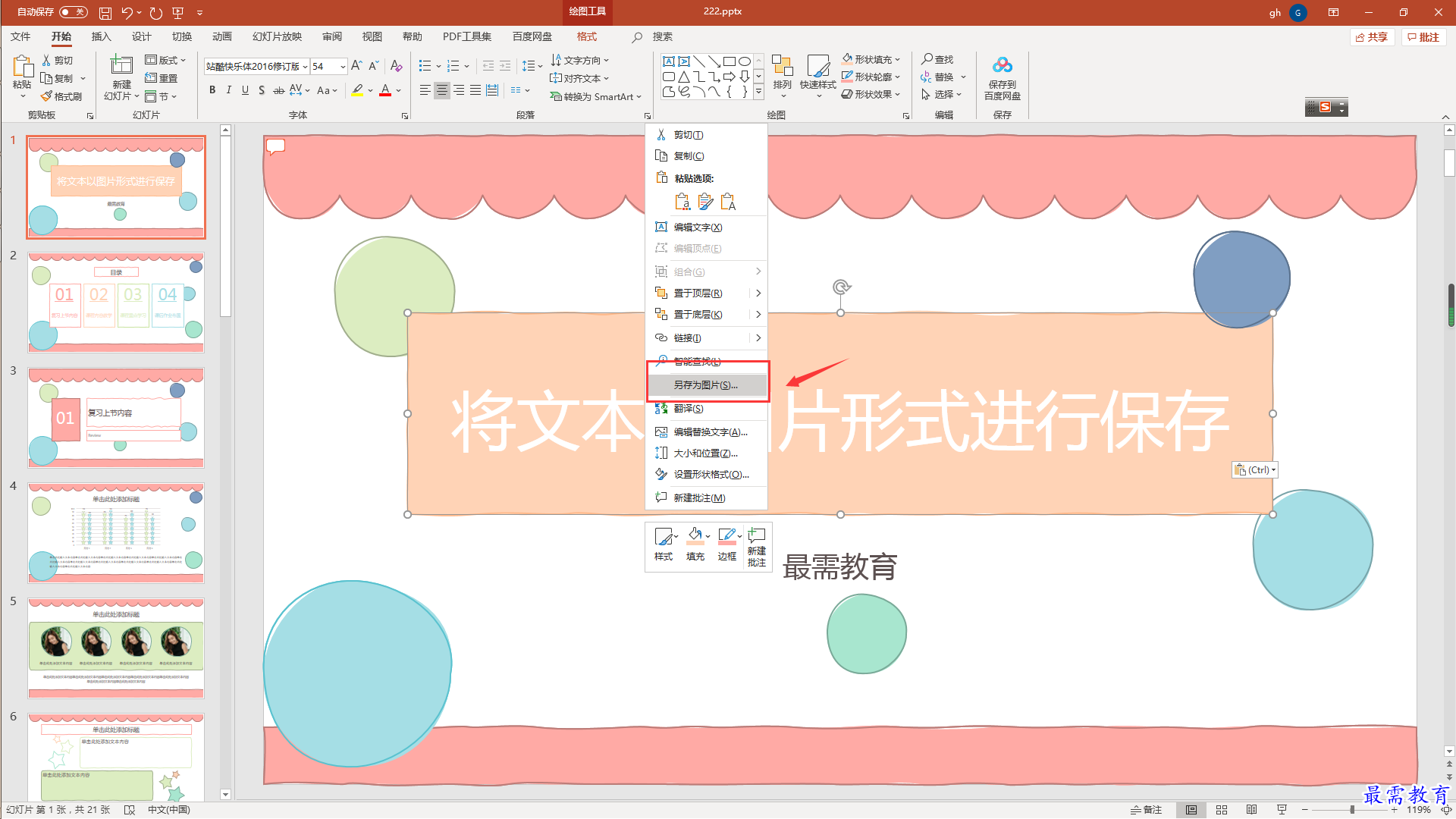This screenshot has width=1456, height=819.
Task: Click the red font color swatch button
Action: [385, 90]
